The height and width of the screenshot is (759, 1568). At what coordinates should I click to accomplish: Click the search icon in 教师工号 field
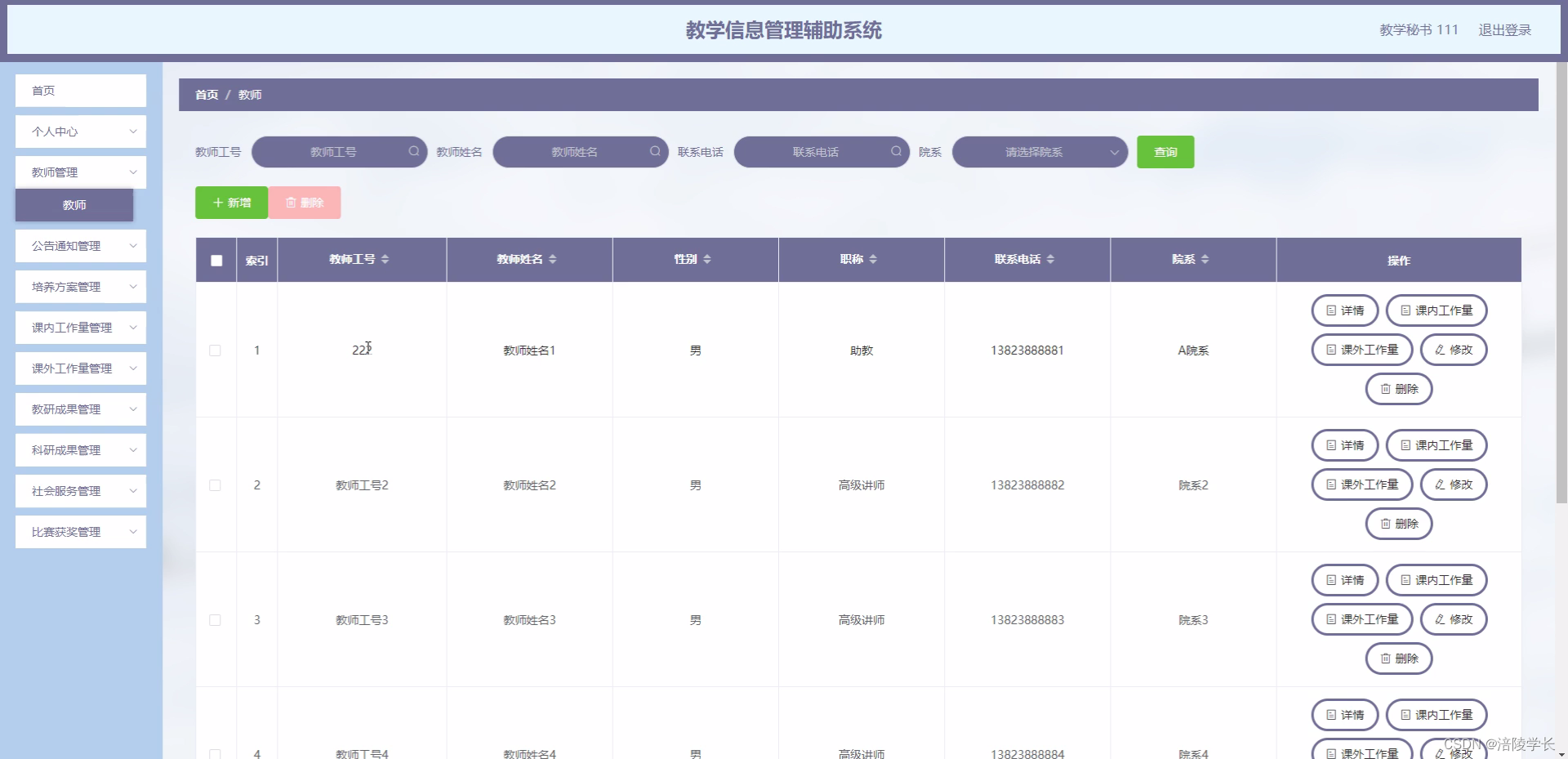[x=414, y=151]
